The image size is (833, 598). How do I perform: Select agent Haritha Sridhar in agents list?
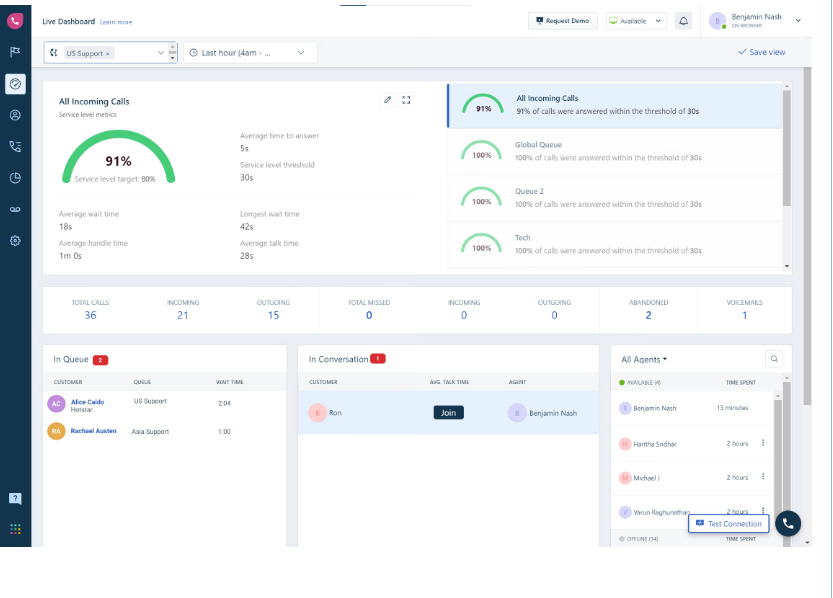[x=692, y=443]
